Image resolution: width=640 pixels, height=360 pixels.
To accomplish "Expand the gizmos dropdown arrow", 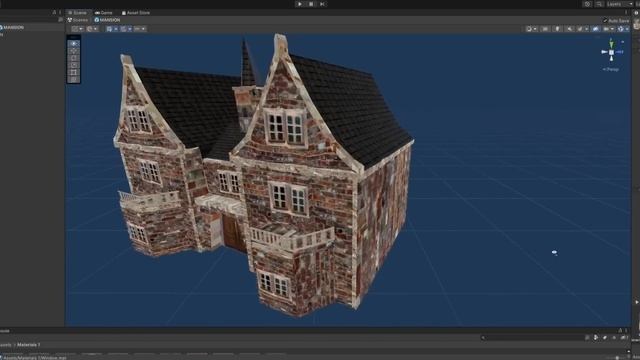I will (627, 29).
